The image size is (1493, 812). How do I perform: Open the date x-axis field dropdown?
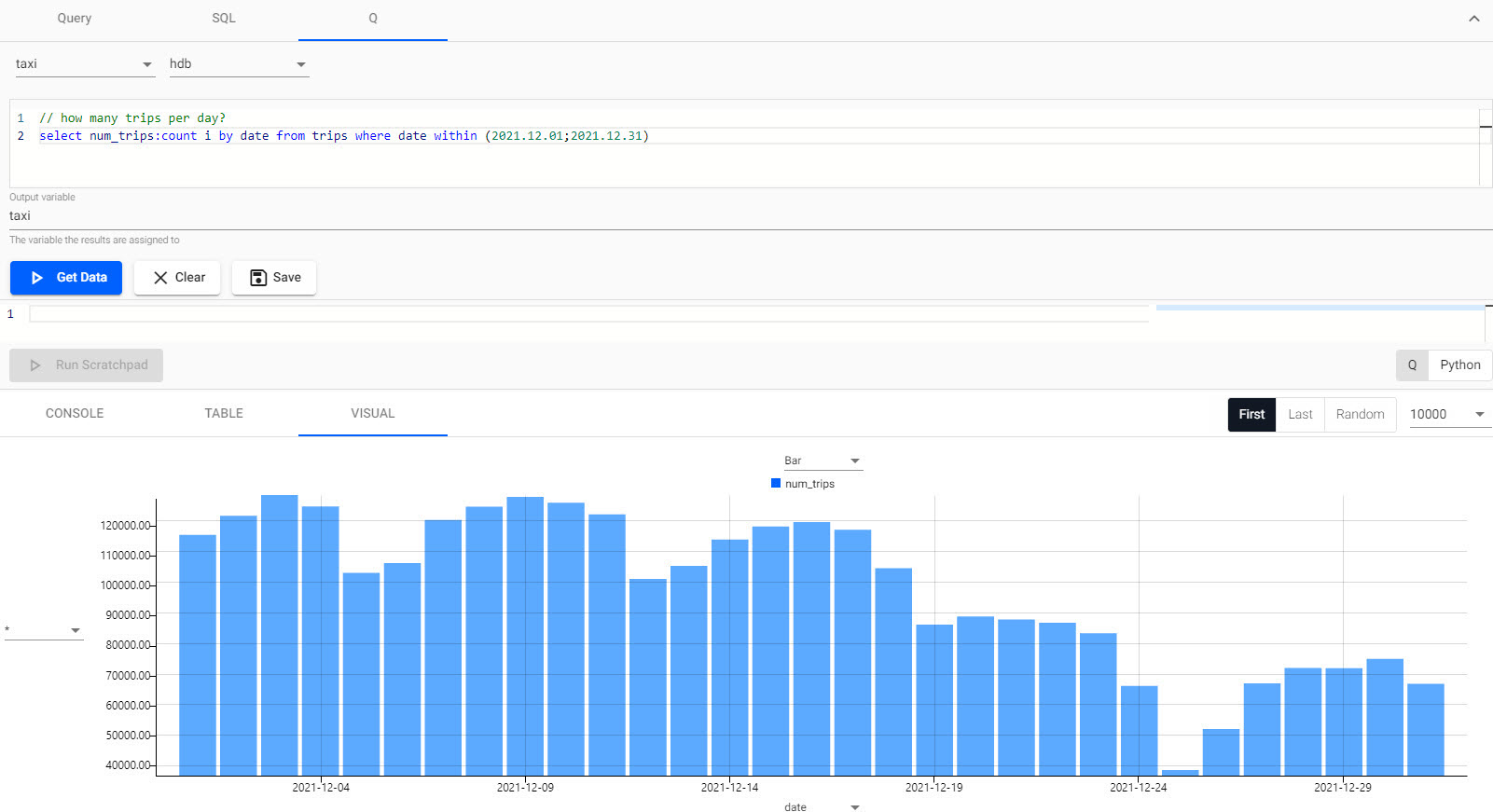click(x=821, y=806)
